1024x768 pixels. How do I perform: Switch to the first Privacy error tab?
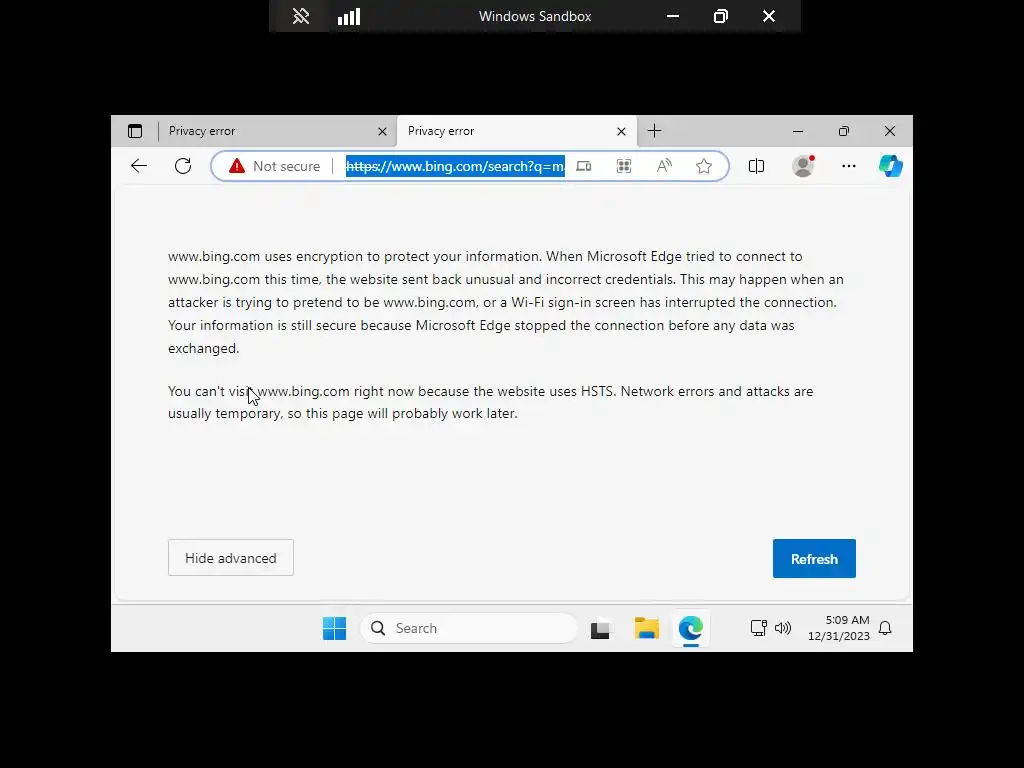click(x=276, y=131)
